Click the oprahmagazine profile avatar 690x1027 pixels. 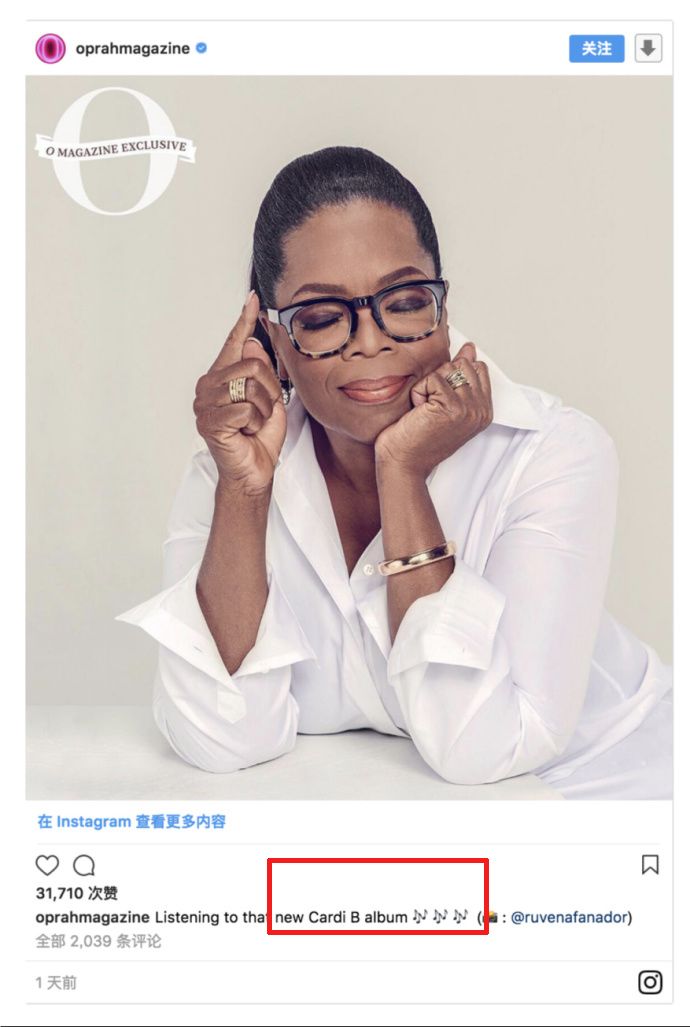tap(50, 48)
